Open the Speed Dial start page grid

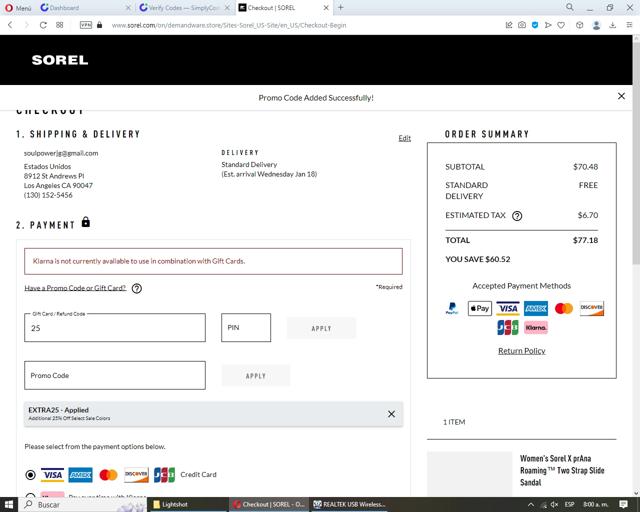coord(60,25)
